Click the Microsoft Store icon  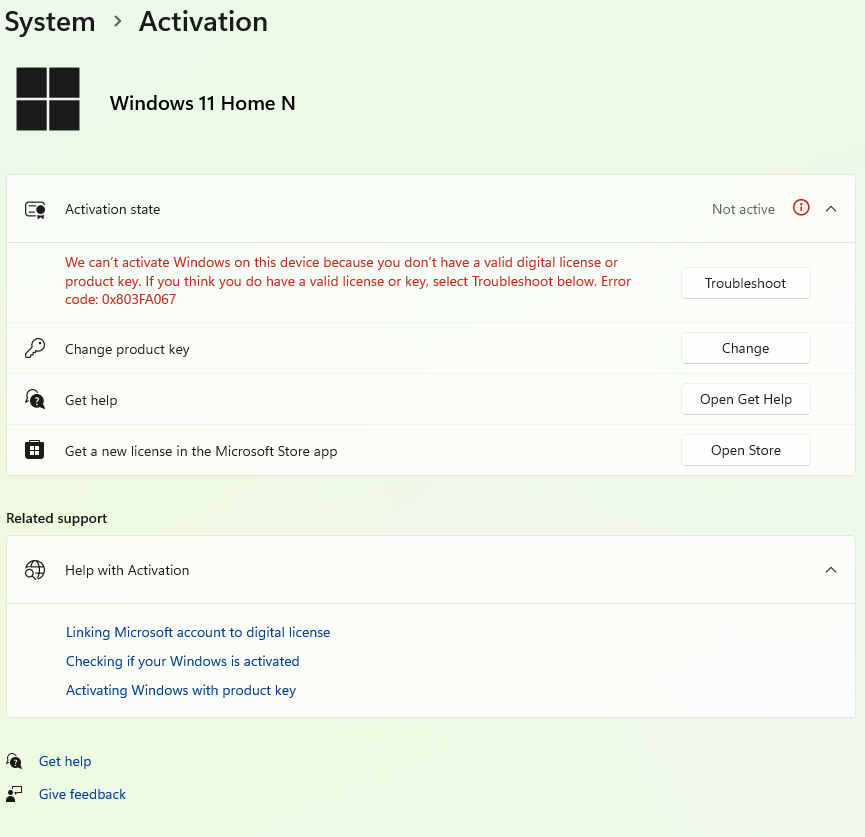click(34, 450)
